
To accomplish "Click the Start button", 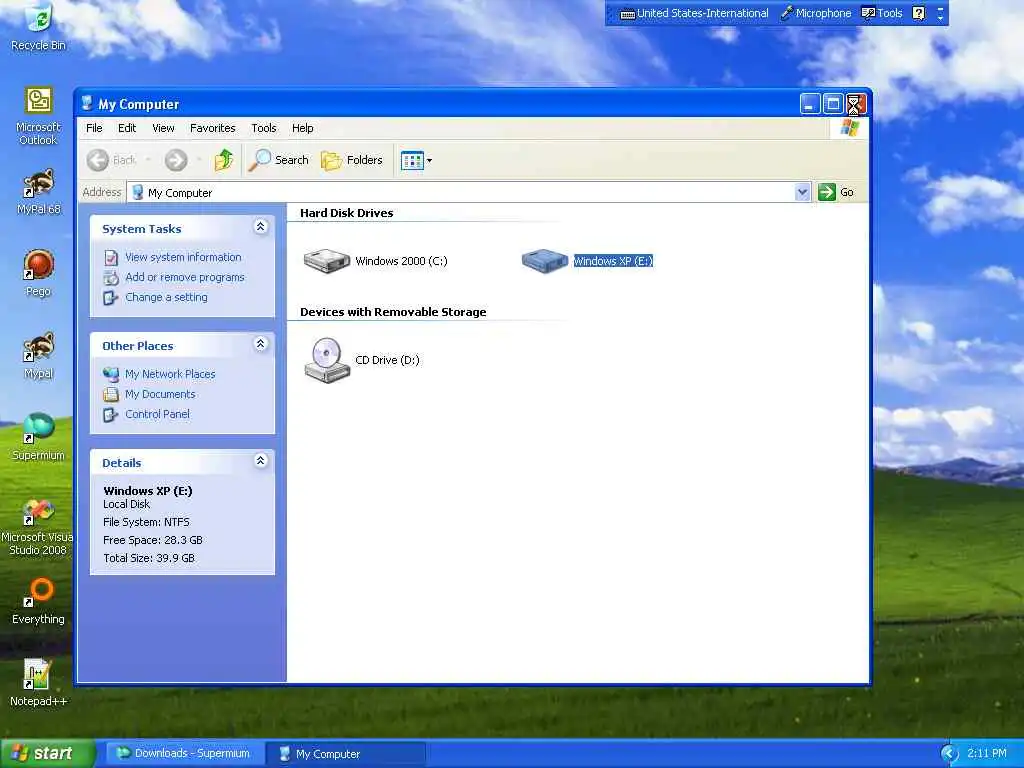I will (47, 754).
